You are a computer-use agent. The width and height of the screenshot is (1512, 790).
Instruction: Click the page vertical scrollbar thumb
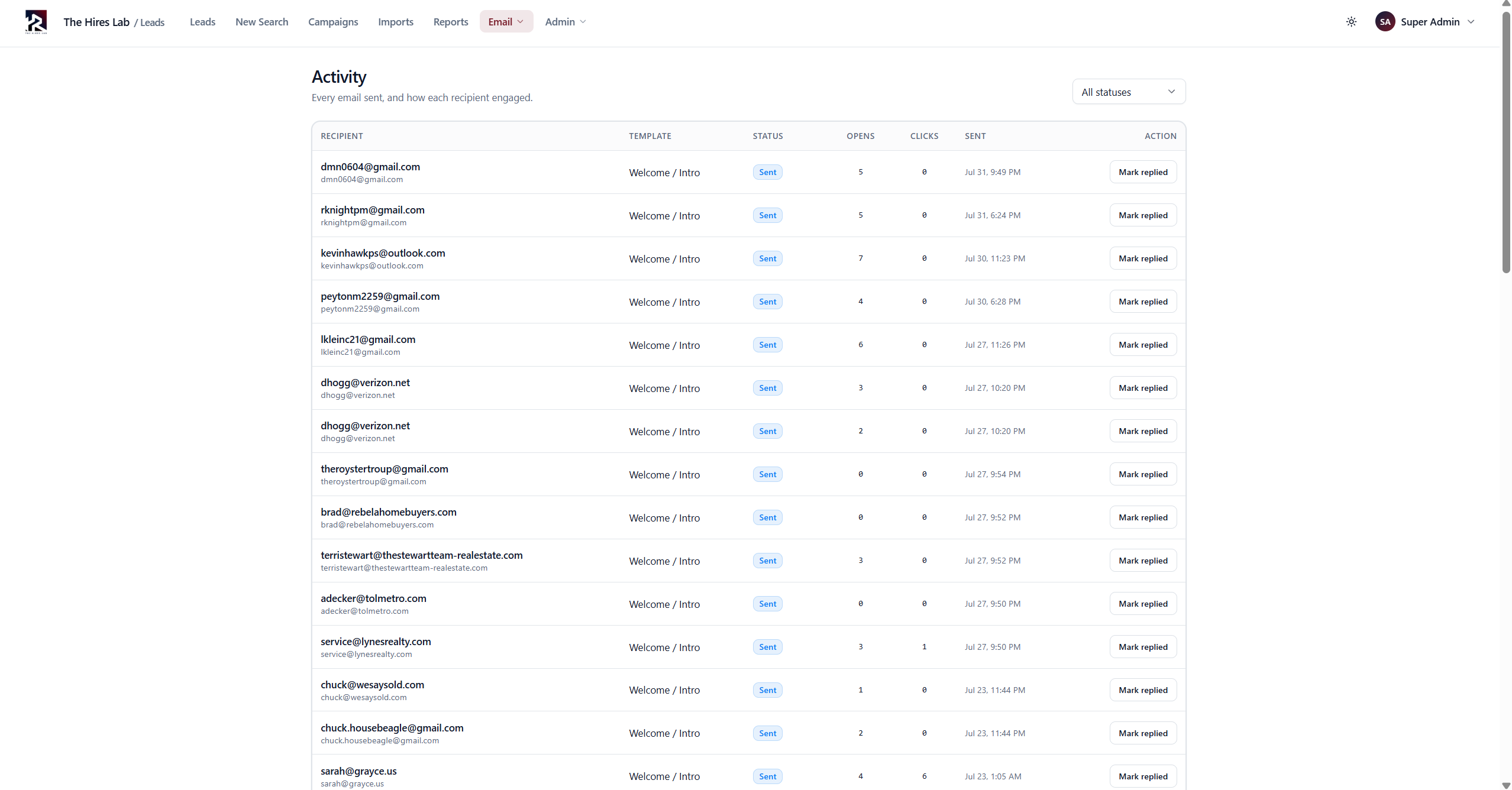[1506, 142]
